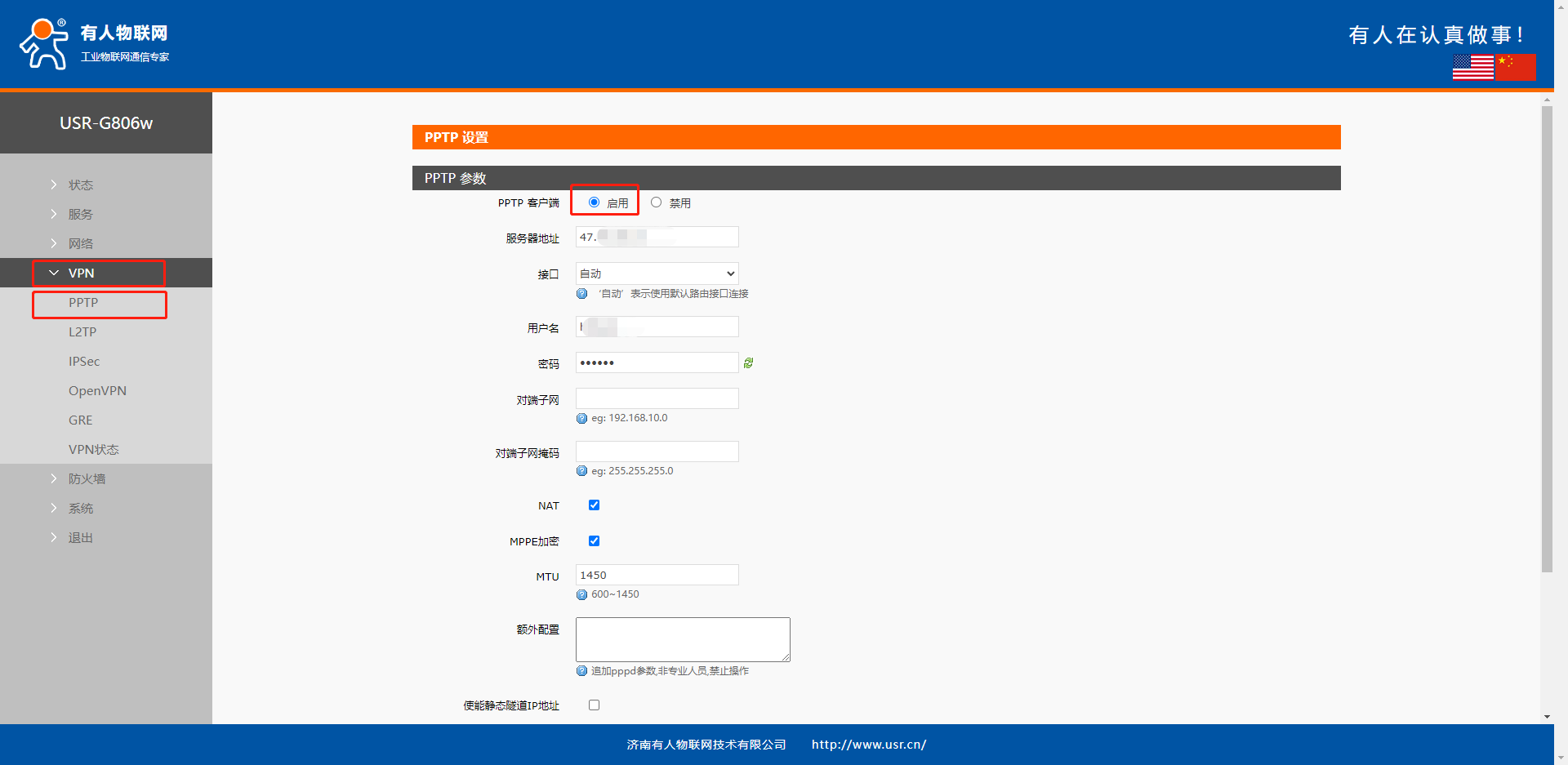This screenshot has height=765, width=1568.
Task: Open the OpenVPN menu item
Action: click(97, 390)
